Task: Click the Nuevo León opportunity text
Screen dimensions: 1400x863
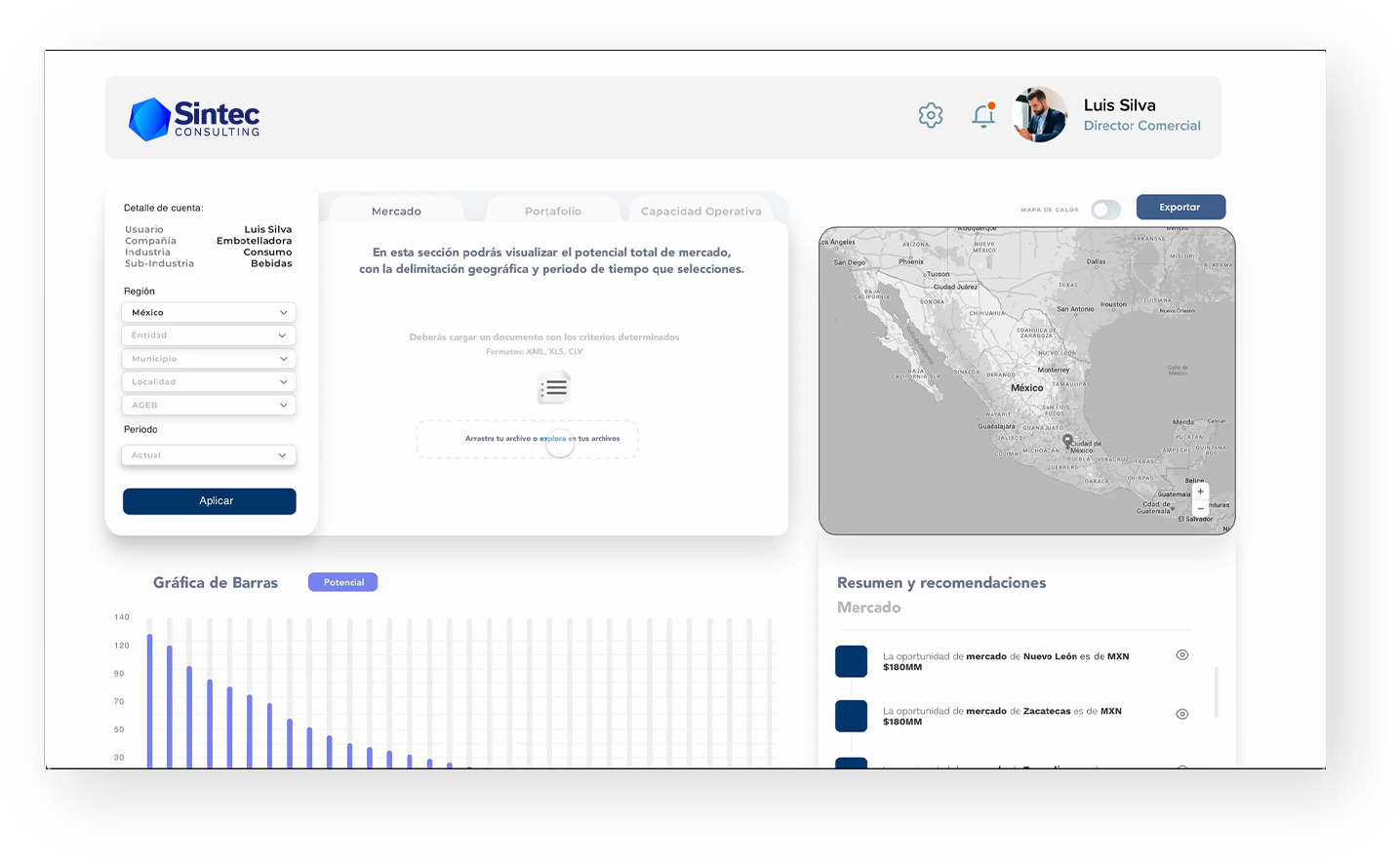Action: [x=1006, y=662]
